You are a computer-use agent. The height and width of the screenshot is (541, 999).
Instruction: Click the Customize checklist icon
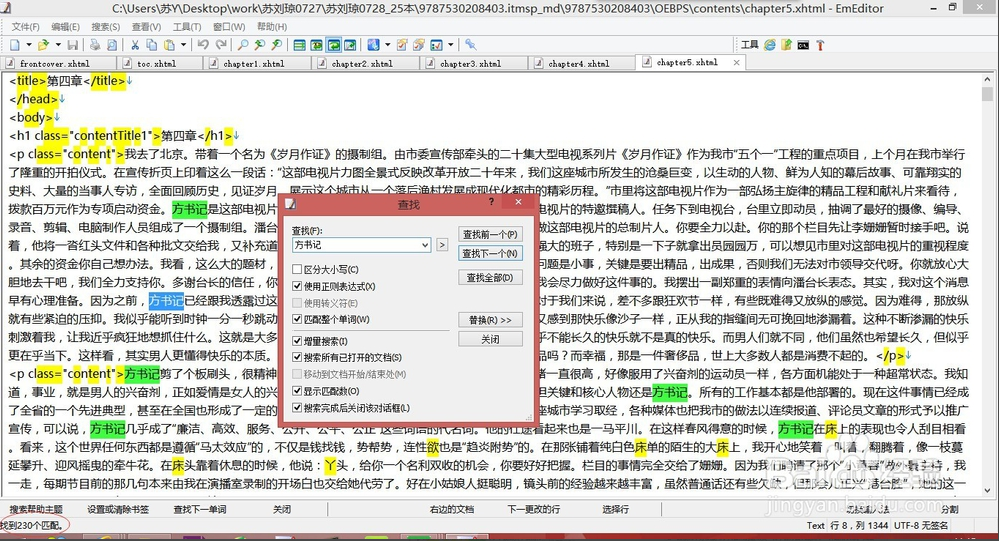pos(436,45)
